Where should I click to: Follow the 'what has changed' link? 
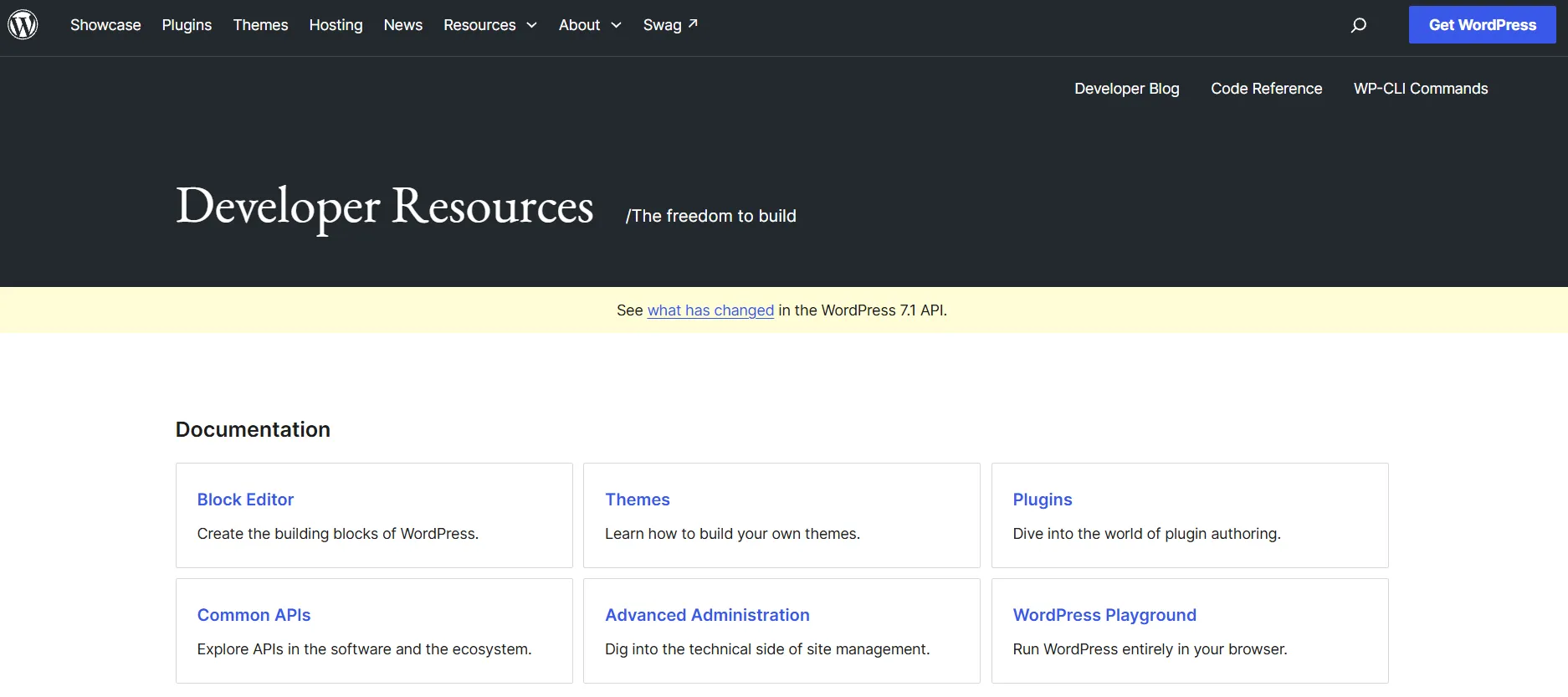pyautogui.click(x=710, y=310)
